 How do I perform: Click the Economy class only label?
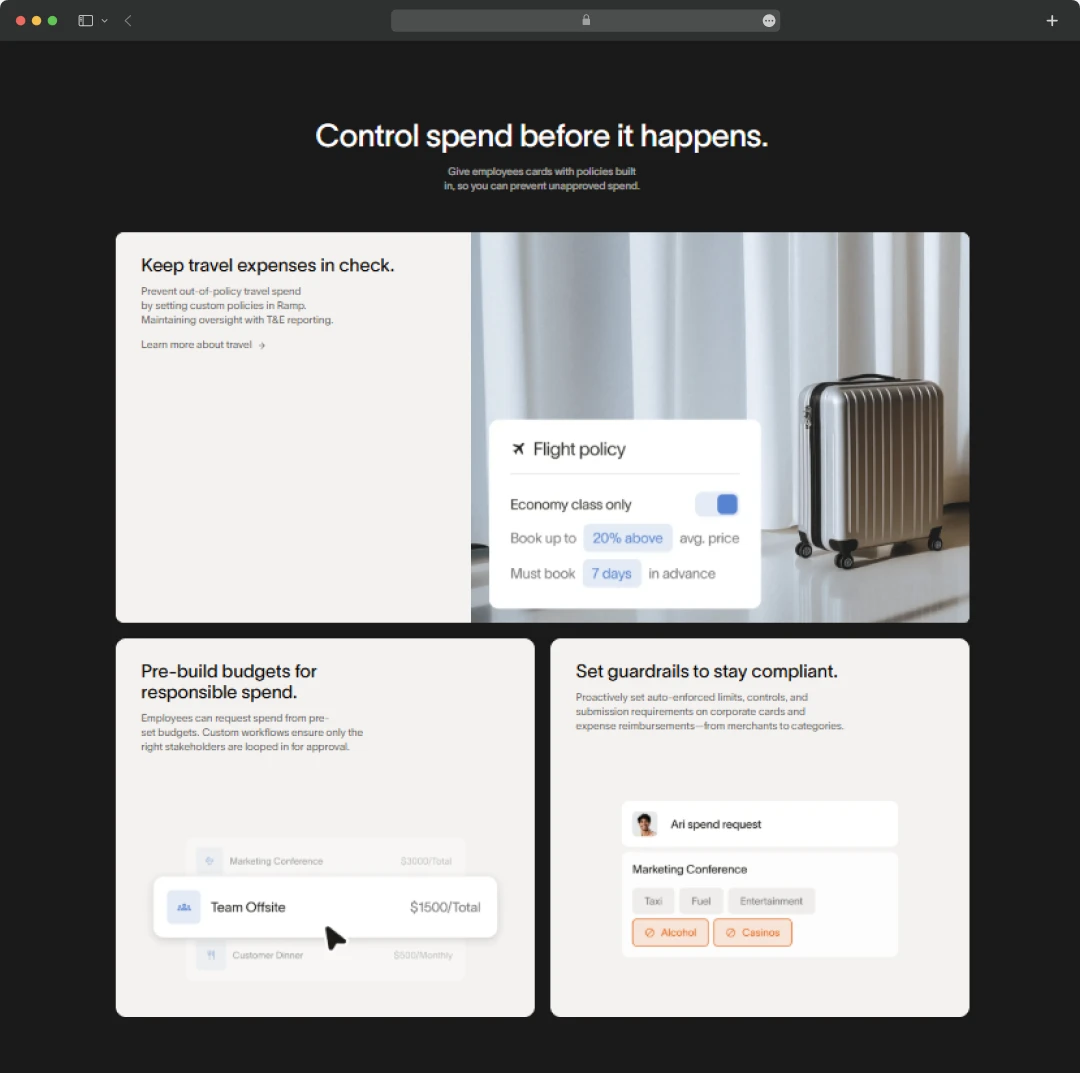click(x=570, y=505)
